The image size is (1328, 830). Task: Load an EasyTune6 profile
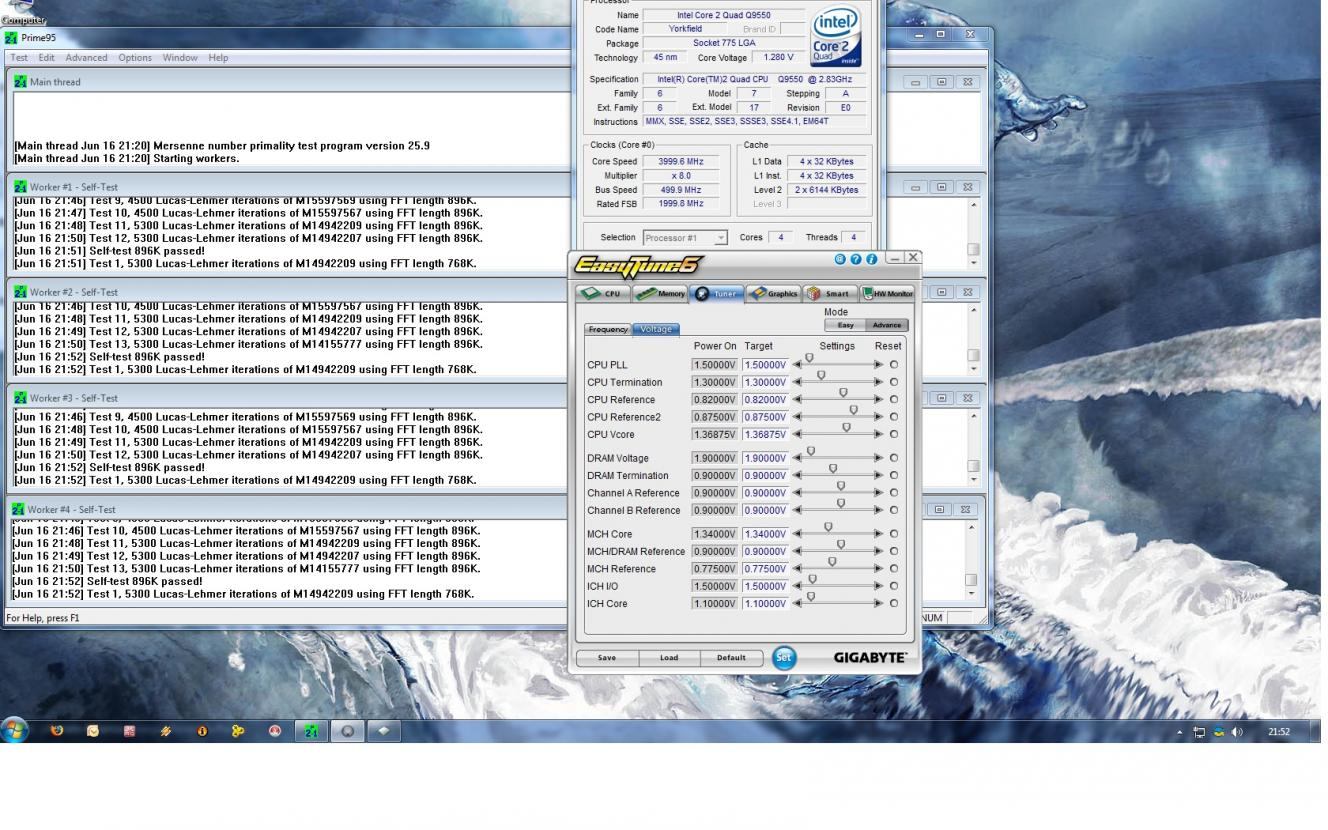click(669, 658)
